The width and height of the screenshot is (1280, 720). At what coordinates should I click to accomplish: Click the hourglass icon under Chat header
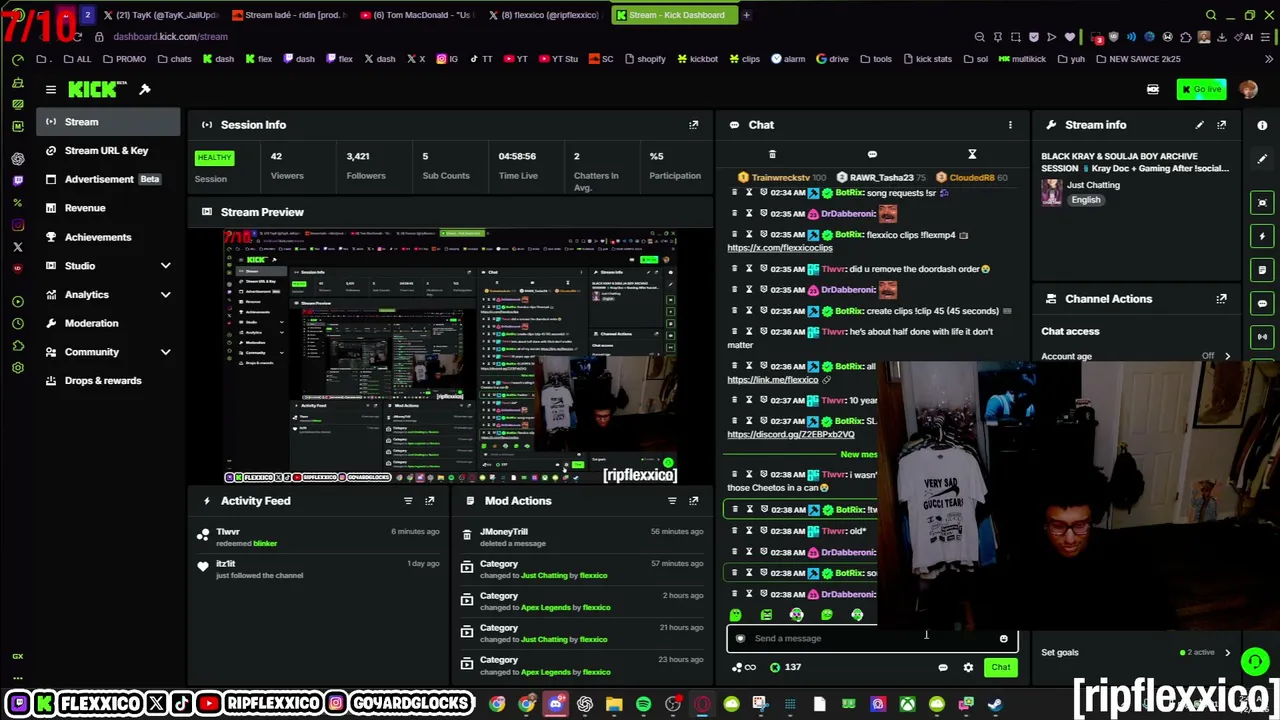(972, 155)
